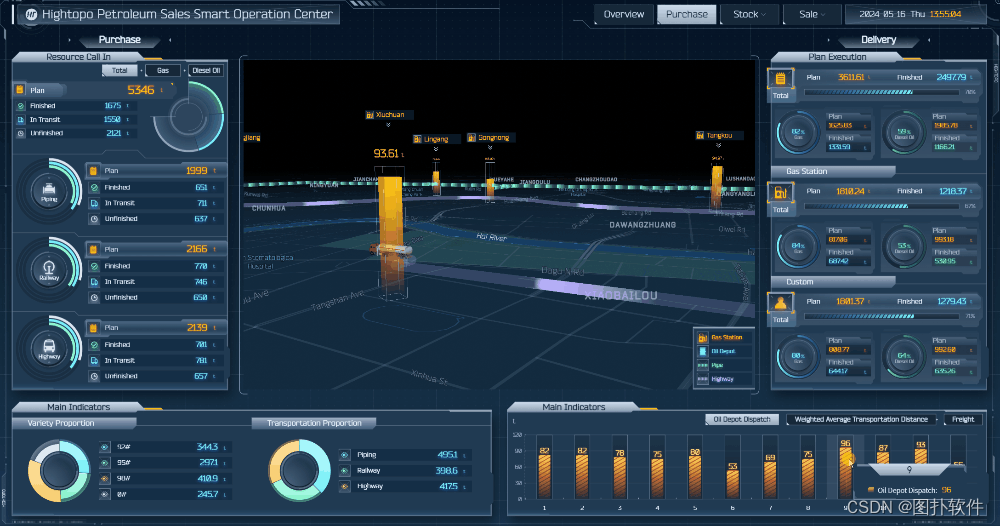1000x526 pixels.
Task: Click the In Transit icon beside 746
Action: click(94, 282)
